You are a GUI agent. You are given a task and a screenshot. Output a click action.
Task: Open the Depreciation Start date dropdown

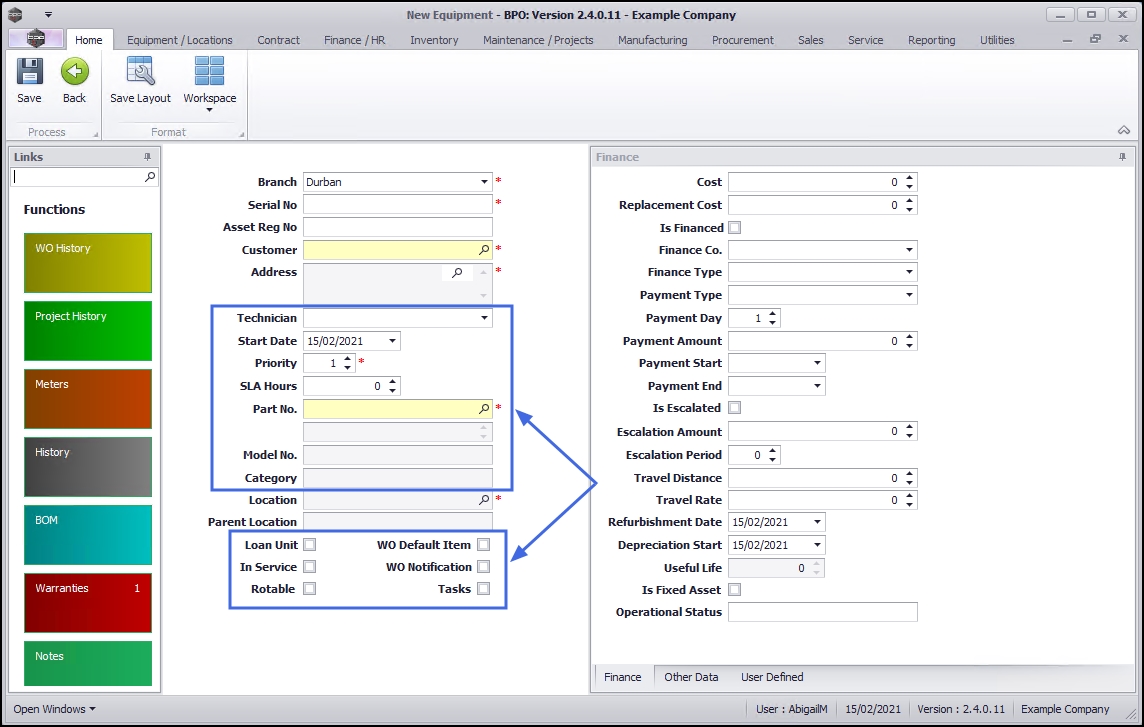[817, 545]
